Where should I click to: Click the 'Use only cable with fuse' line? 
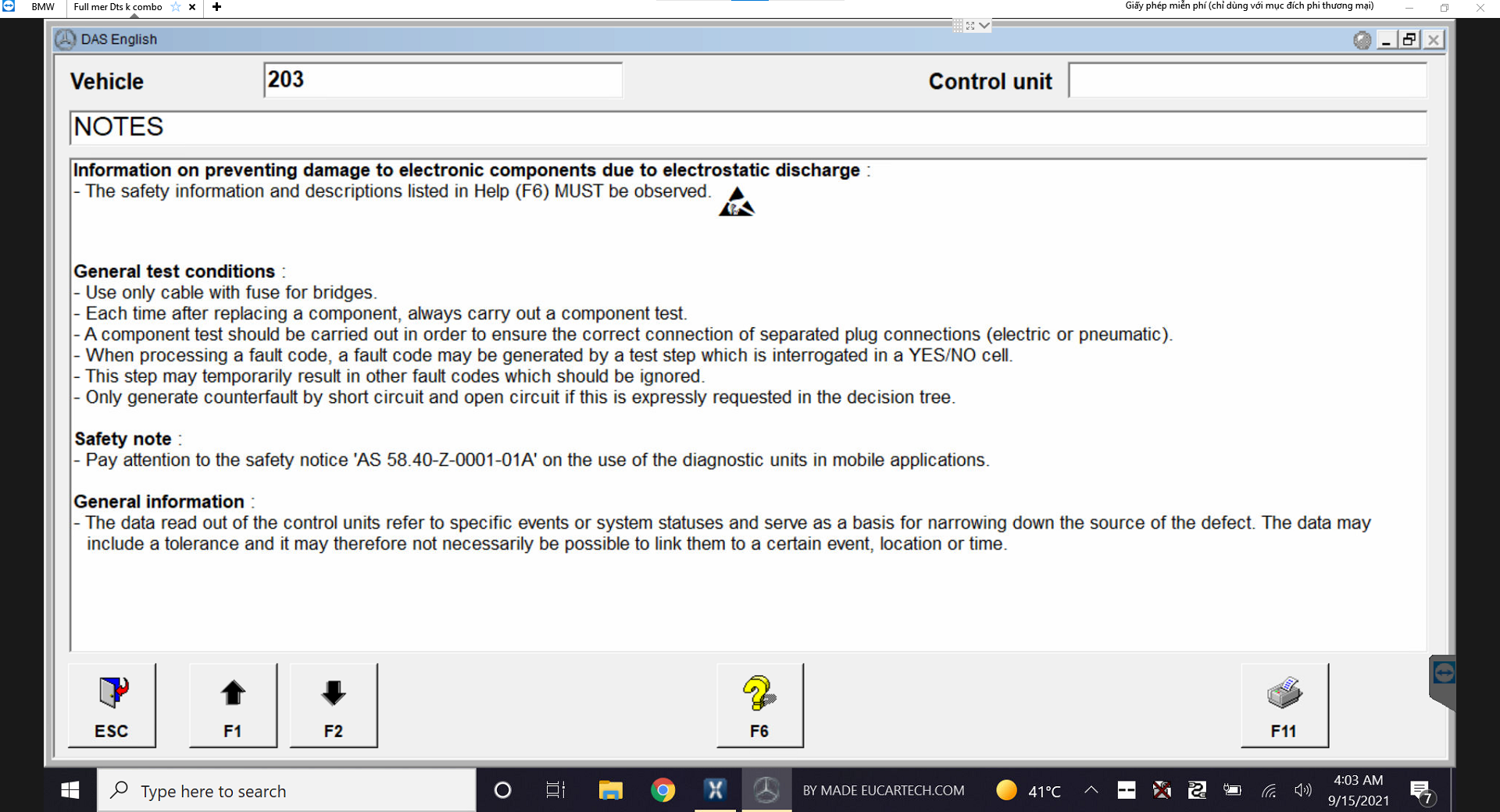[x=226, y=292]
